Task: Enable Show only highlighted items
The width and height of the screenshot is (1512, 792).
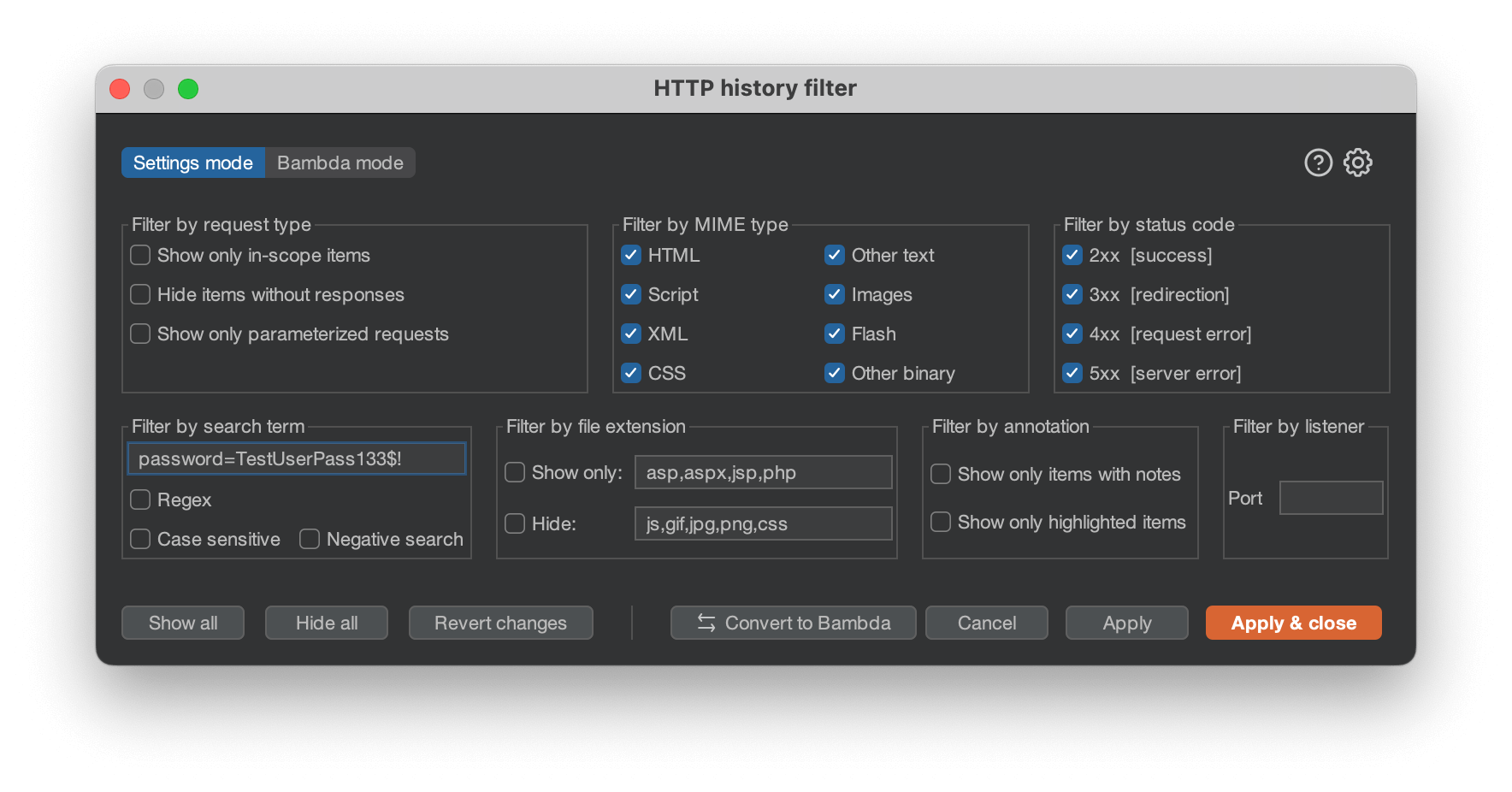Action: [x=940, y=521]
